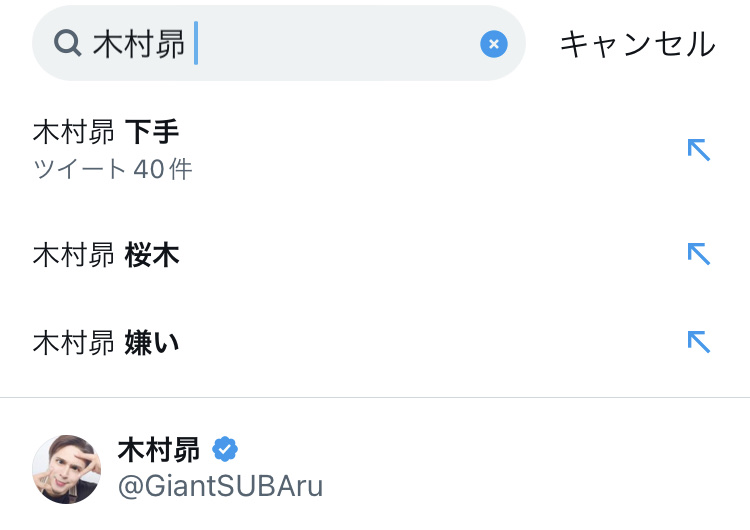Tap the arrow icon beside 木村昴 桜木
The width and height of the screenshot is (750, 530).
[x=698, y=254]
